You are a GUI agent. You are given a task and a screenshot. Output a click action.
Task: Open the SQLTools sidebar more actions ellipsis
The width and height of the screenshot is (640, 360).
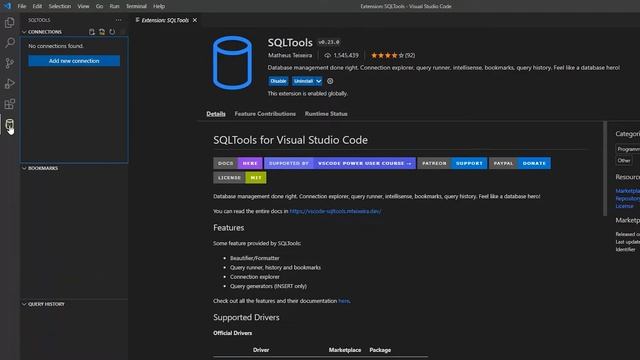[x=118, y=20]
